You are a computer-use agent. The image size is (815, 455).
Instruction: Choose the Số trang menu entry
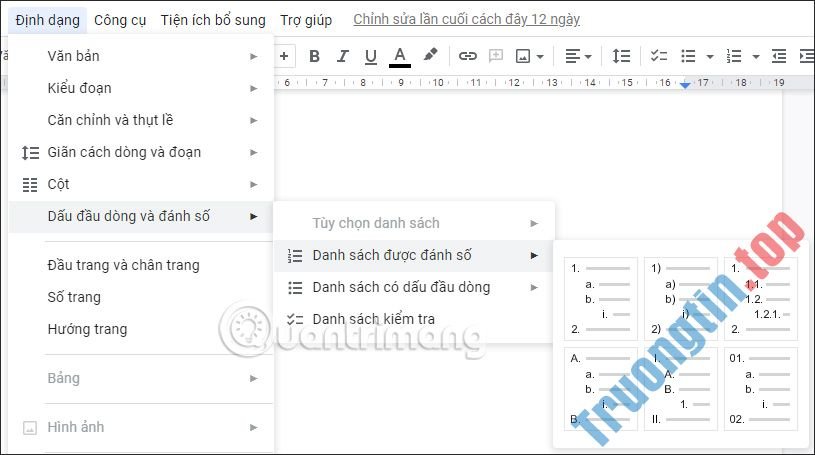pyautogui.click(x=140, y=297)
